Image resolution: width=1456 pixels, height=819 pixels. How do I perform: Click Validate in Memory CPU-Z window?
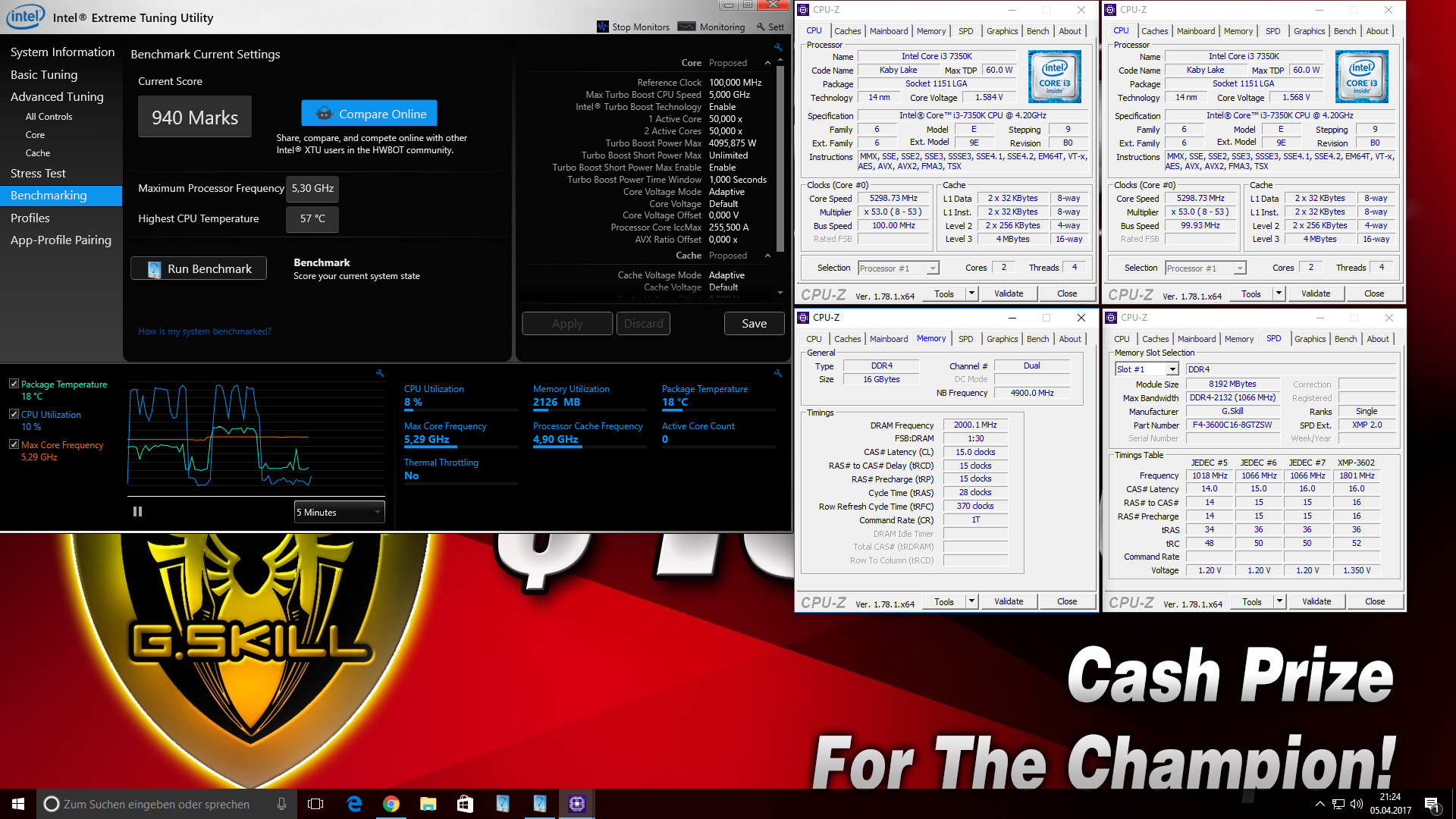click(x=1009, y=601)
